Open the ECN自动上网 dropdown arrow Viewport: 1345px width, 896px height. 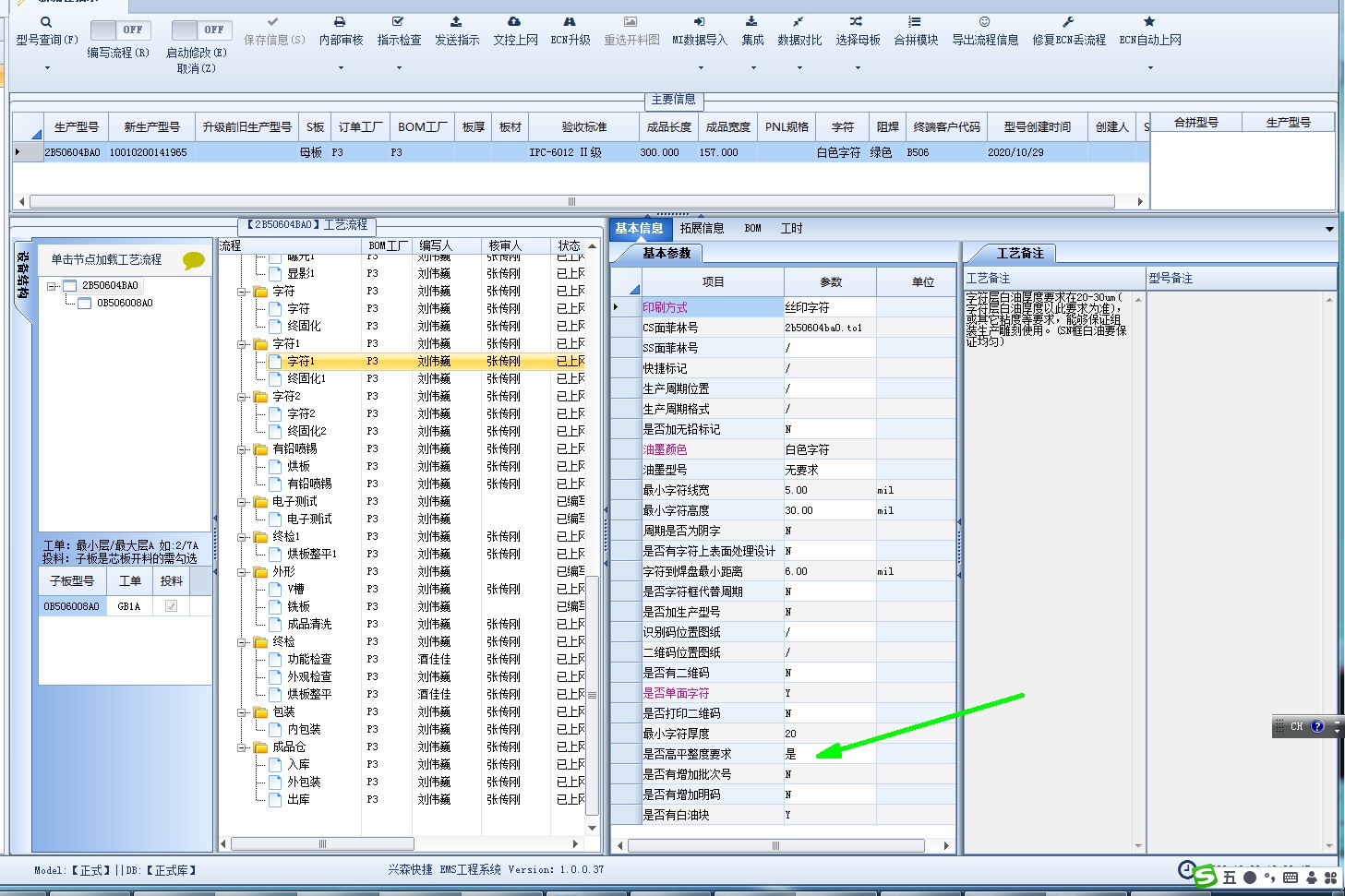(1150, 67)
